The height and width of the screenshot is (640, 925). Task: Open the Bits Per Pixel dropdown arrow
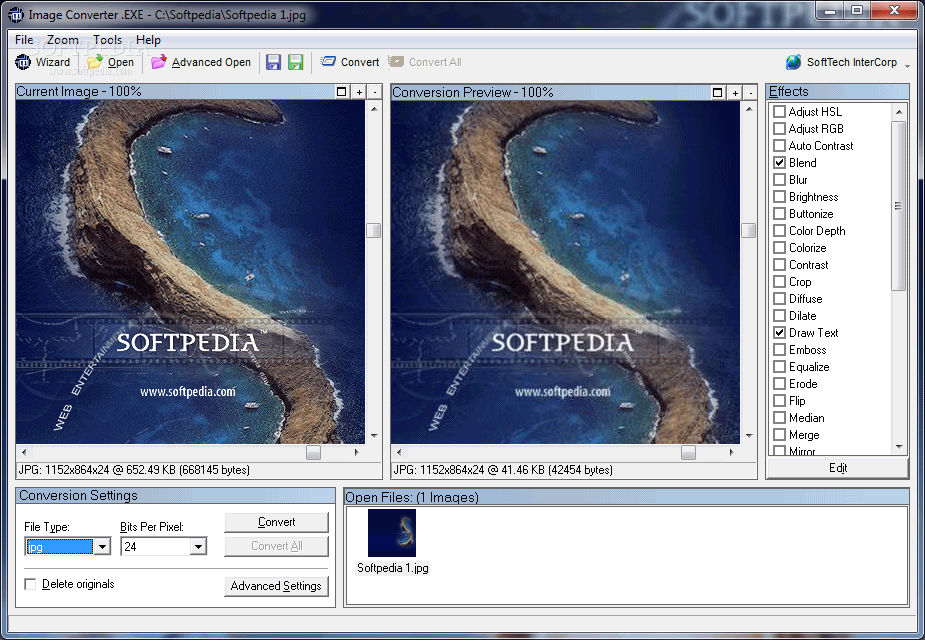point(198,547)
